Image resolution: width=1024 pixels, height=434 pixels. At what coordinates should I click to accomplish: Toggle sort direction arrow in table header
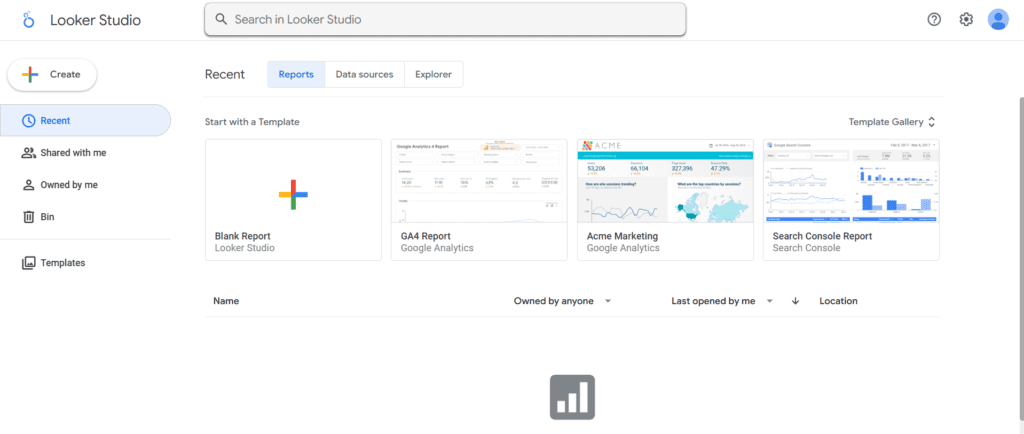(796, 301)
